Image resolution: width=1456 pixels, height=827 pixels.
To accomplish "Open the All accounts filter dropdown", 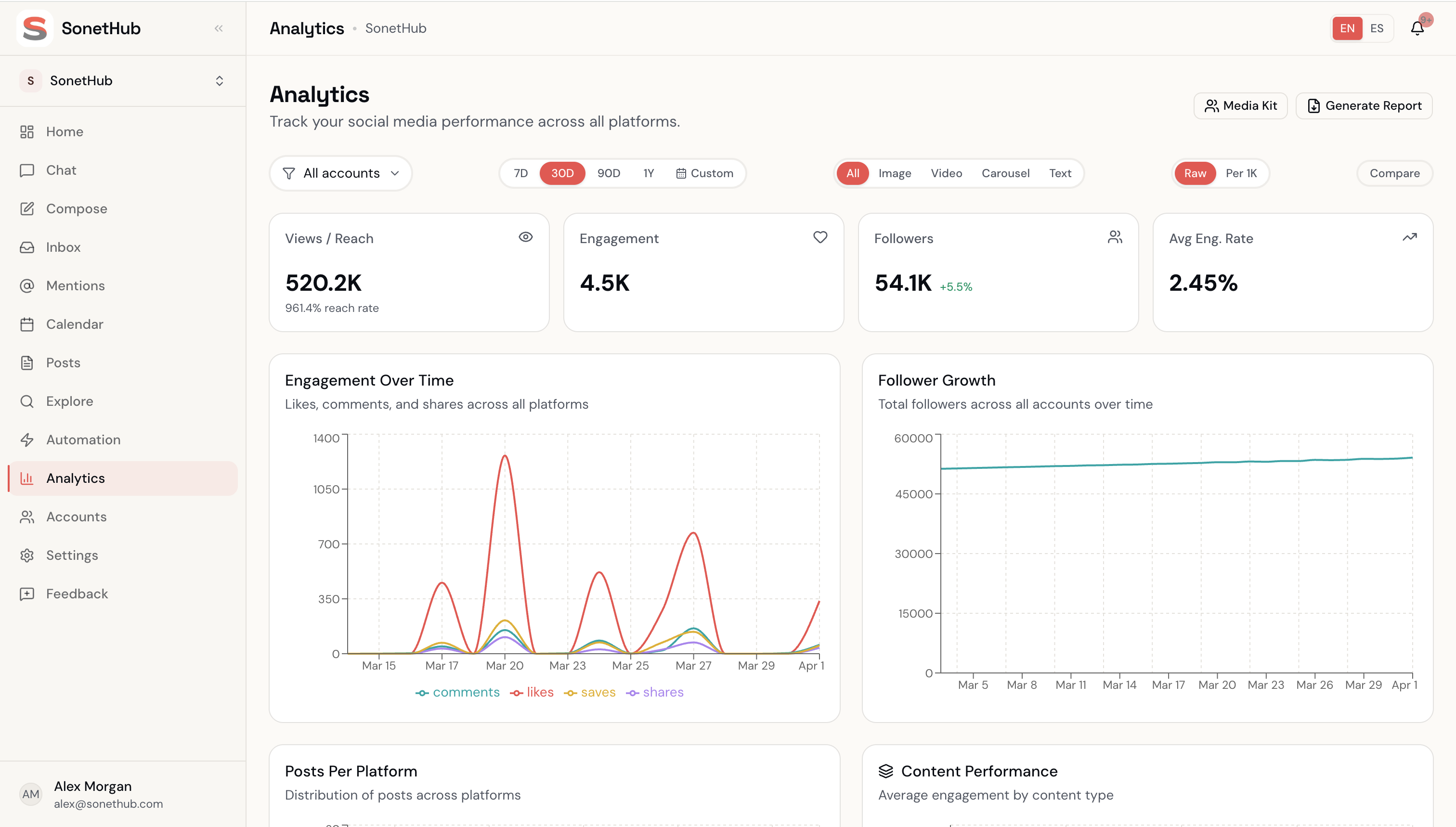I will pos(341,173).
